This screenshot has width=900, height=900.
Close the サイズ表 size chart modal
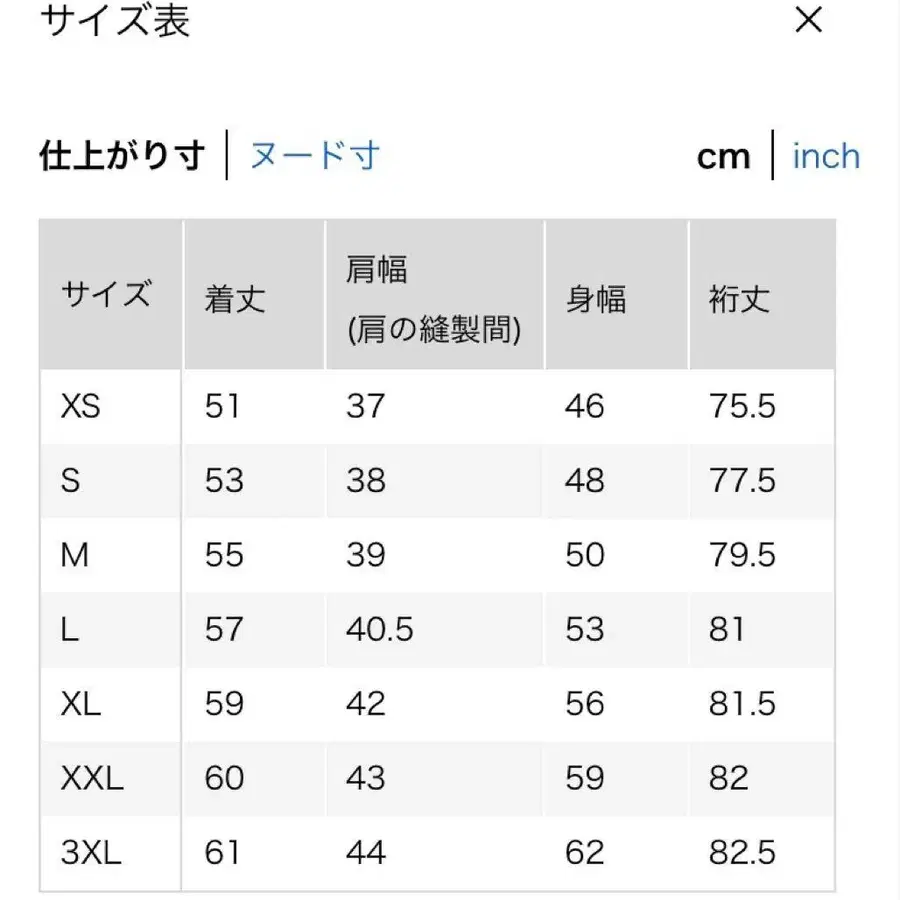click(x=808, y=21)
